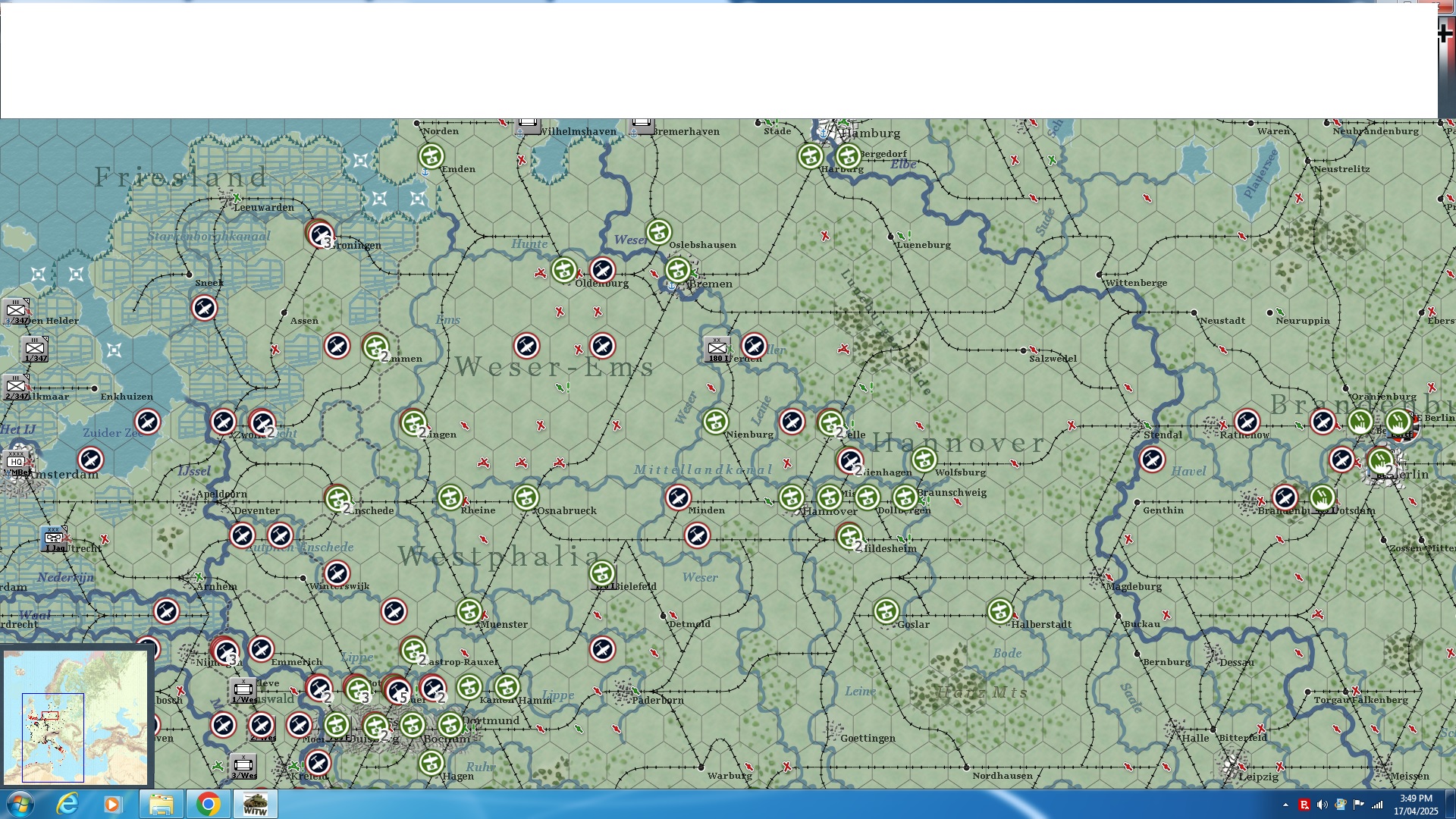Select the green airbase at Hannover
Screen dimensions: 1456x819
792,497
